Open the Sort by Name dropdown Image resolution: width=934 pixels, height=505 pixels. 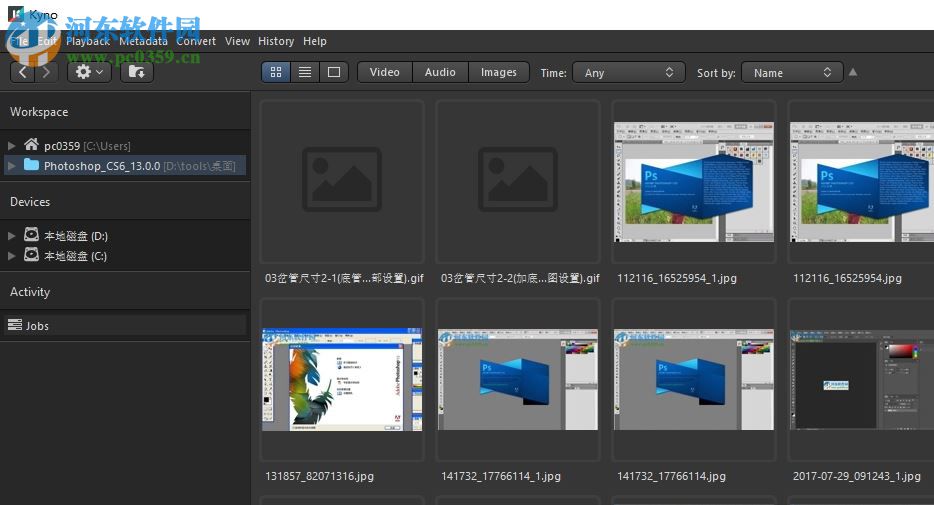792,73
